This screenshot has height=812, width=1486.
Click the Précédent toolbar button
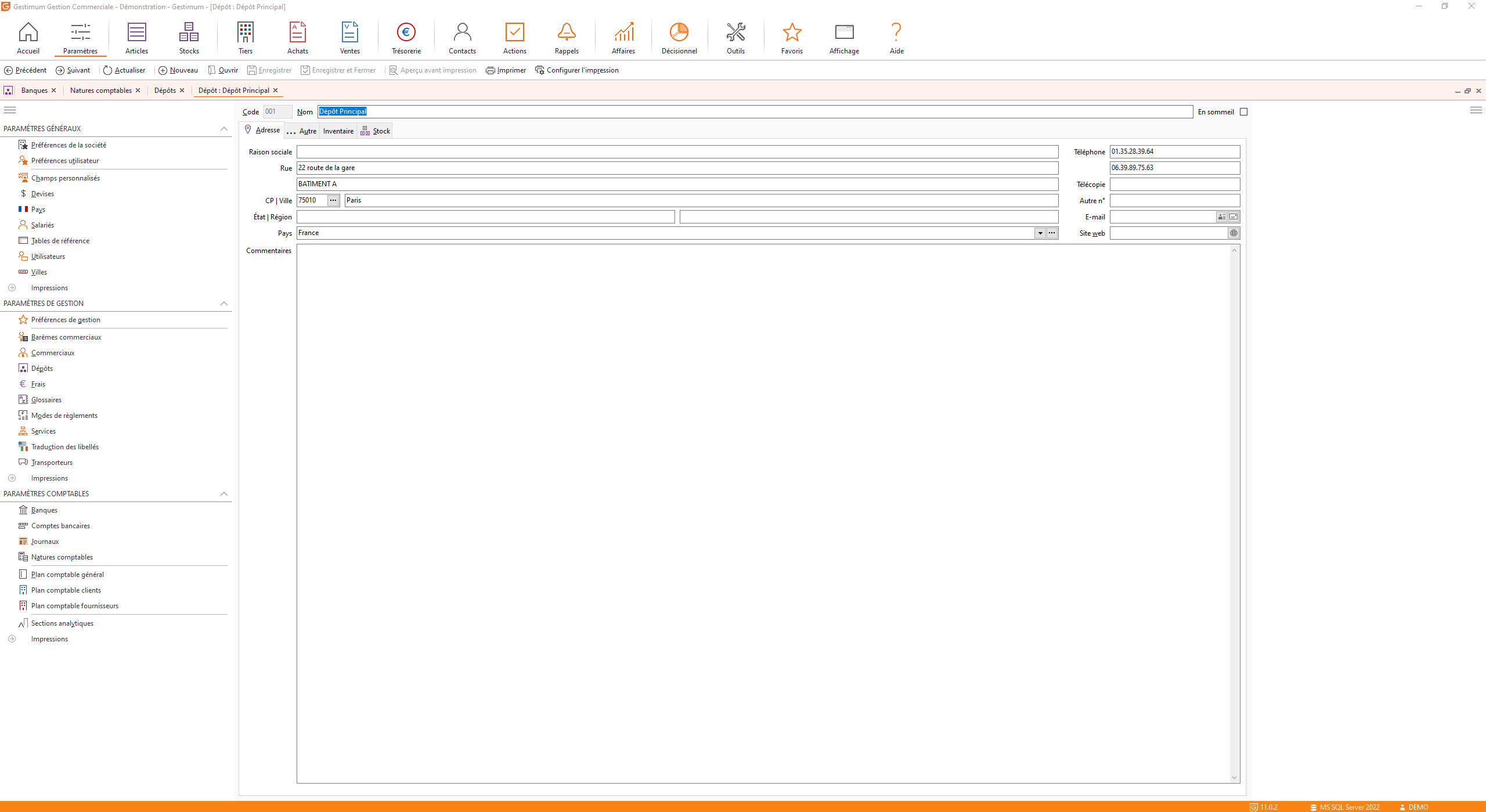tap(26, 70)
